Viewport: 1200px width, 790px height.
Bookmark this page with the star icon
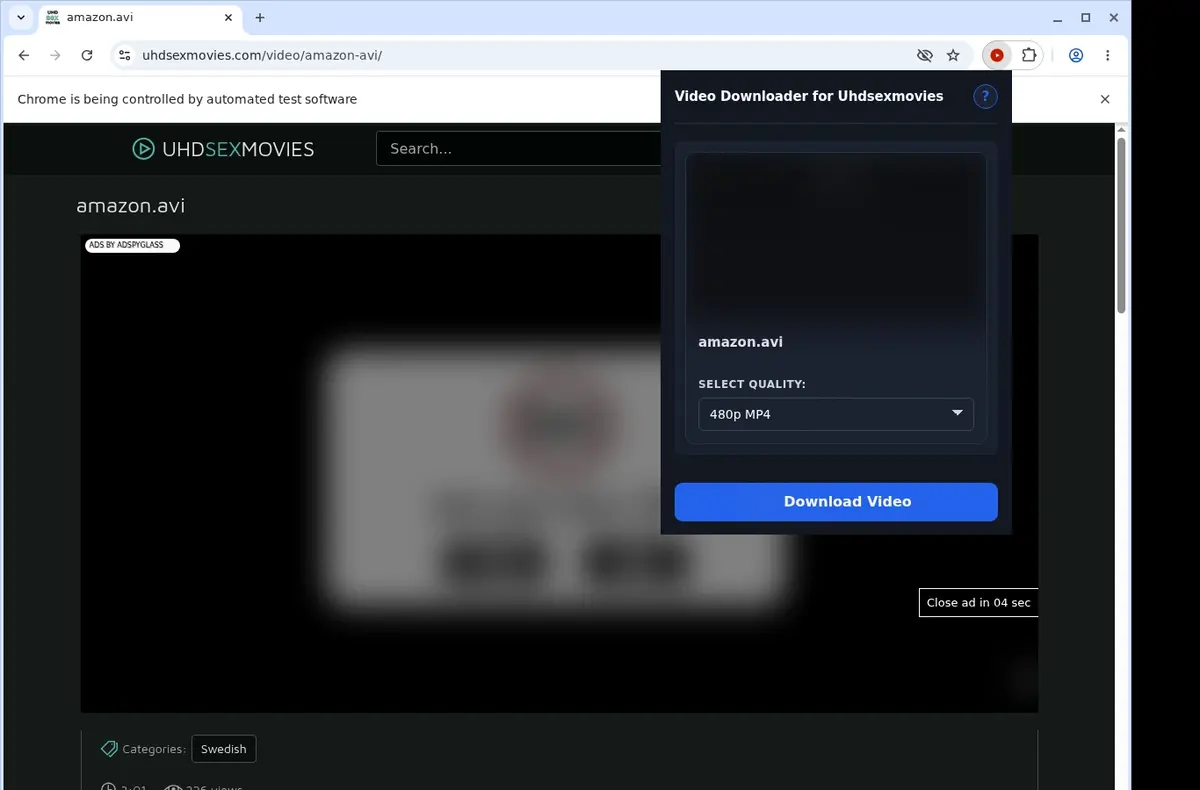click(x=953, y=56)
